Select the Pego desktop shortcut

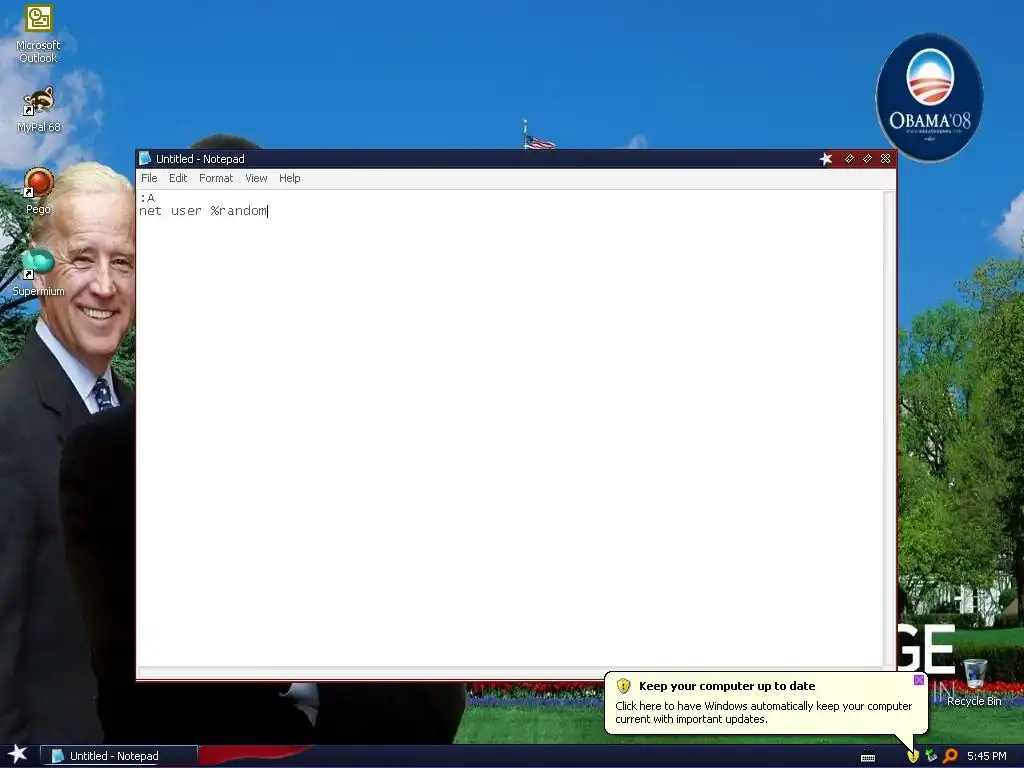pos(38,191)
